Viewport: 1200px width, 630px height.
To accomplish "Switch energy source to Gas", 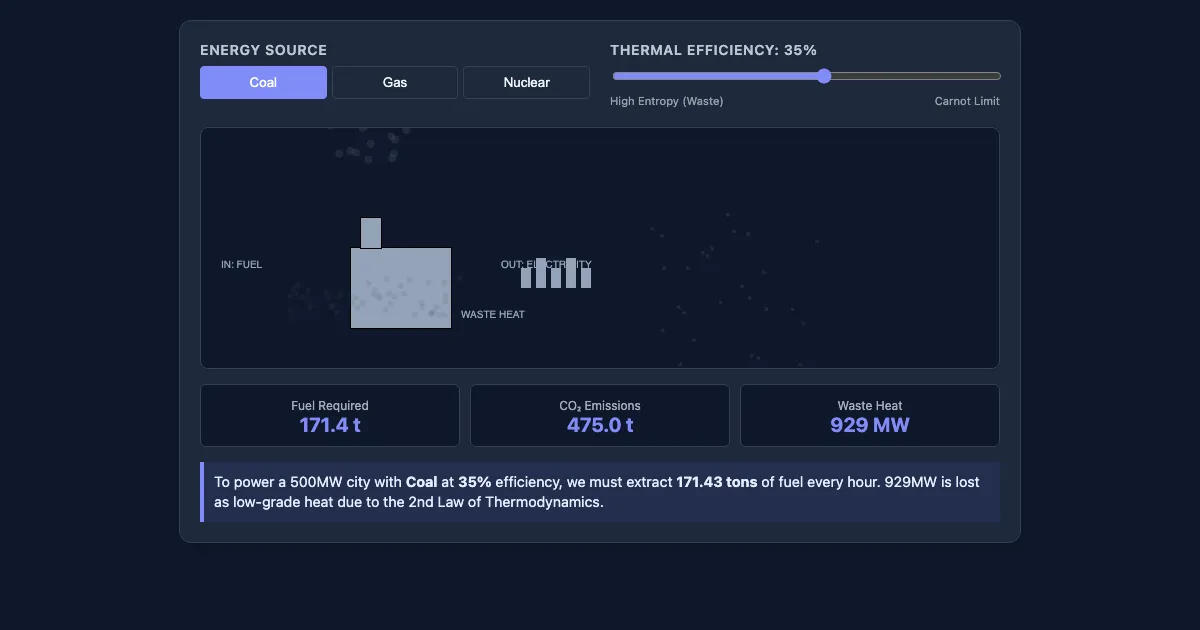I will [395, 82].
